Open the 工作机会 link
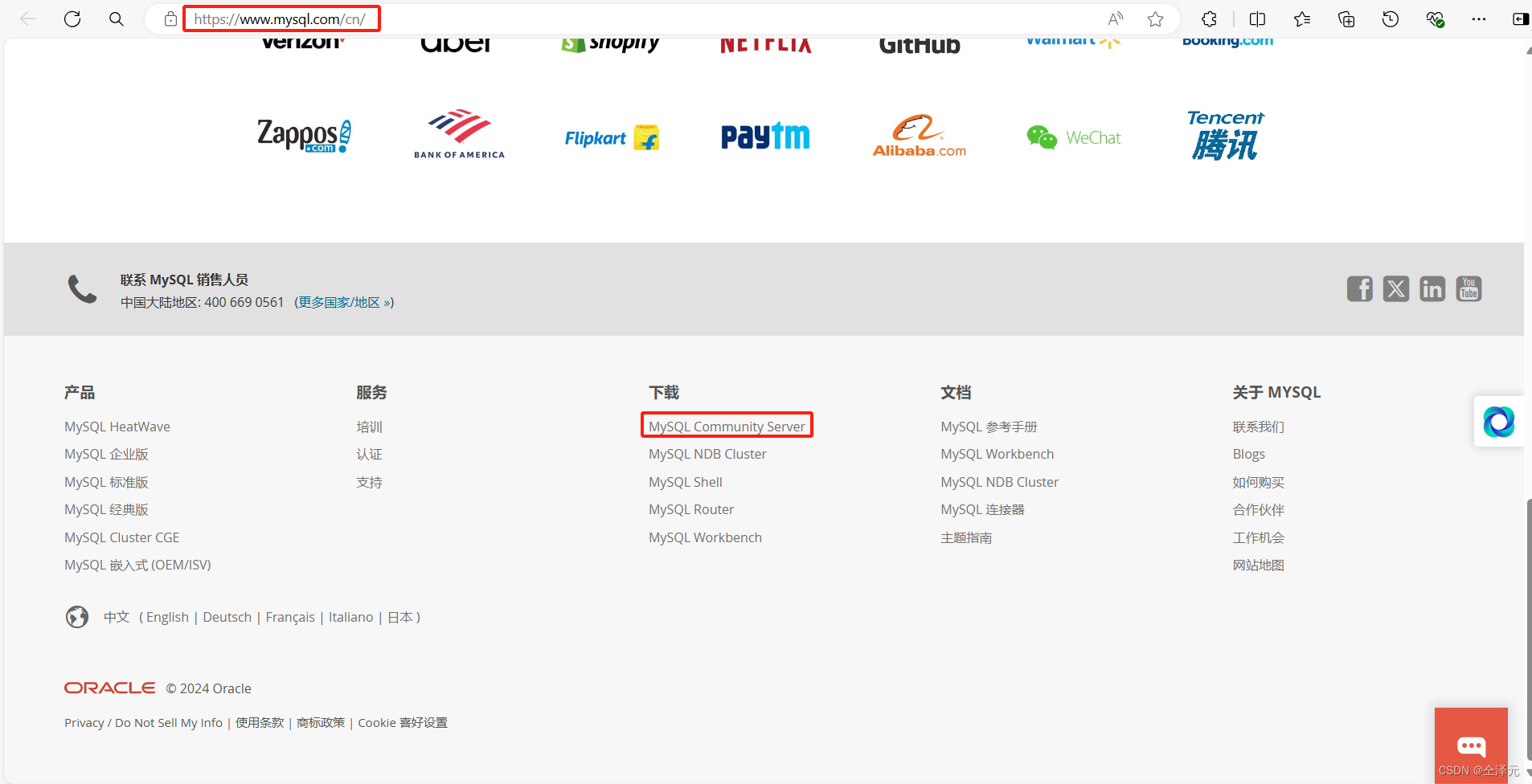This screenshot has width=1532, height=784. (x=1259, y=537)
